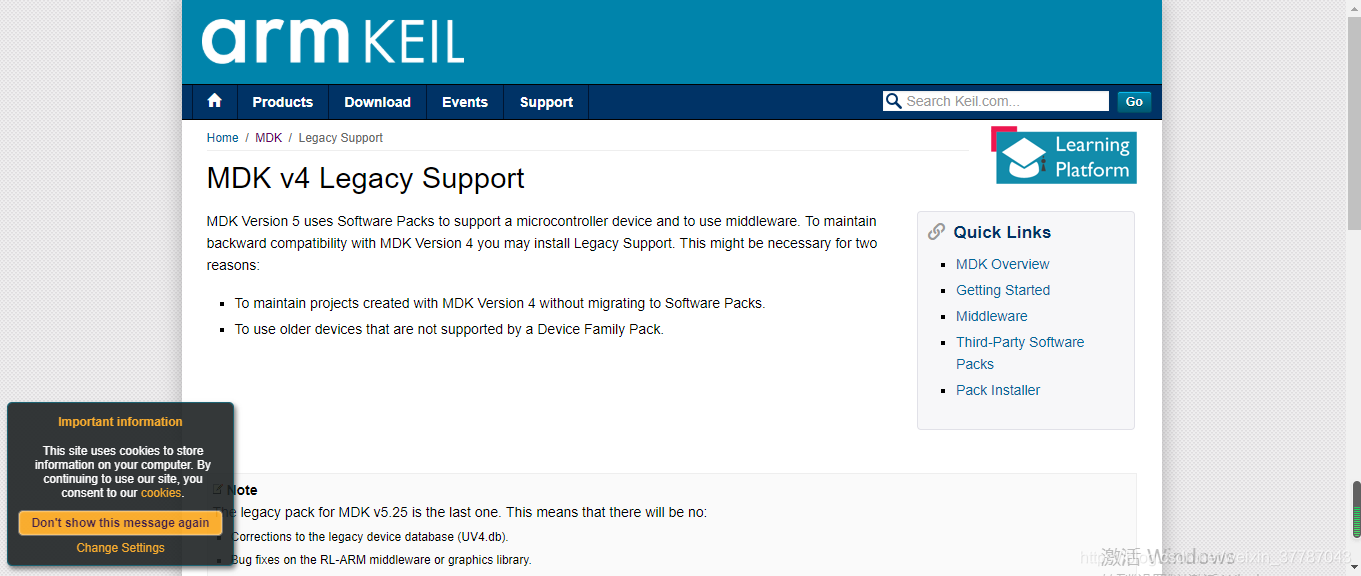
Task: Open Third-Party Software Packs link
Action: click(1020, 353)
